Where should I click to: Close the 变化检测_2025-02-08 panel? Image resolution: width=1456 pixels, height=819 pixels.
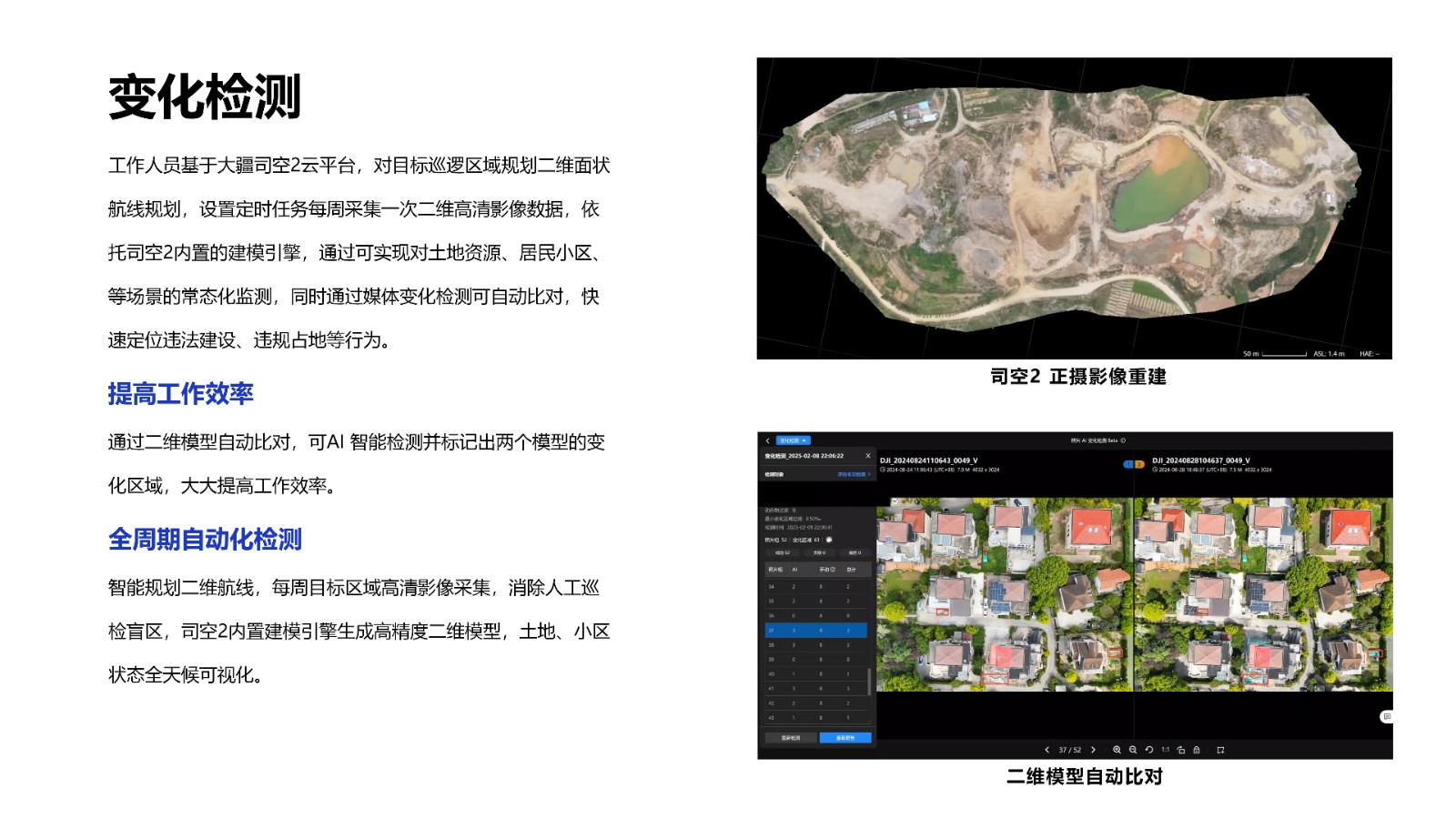pyautogui.click(x=868, y=456)
